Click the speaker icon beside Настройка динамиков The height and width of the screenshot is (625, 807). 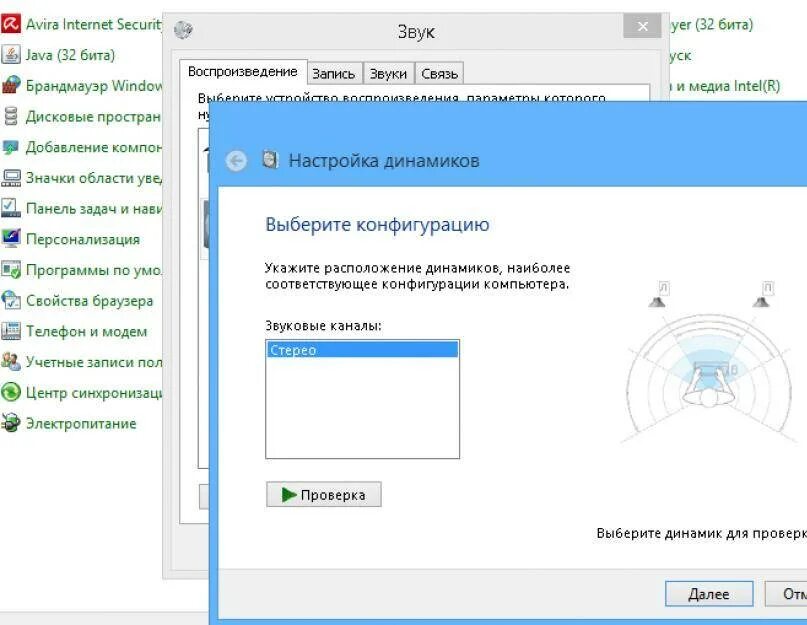pos(270,160)
